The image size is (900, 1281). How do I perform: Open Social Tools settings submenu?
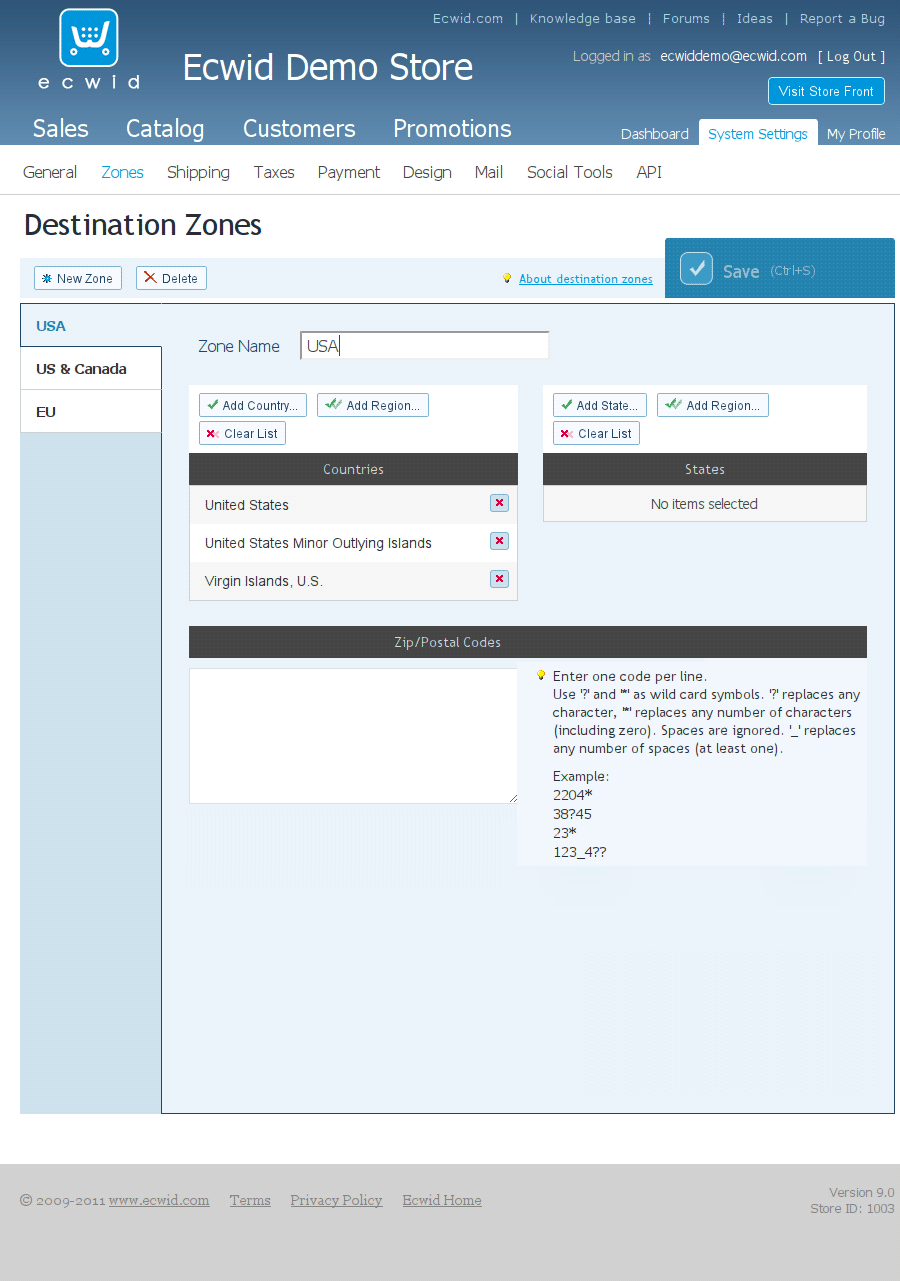click(570, 172)
